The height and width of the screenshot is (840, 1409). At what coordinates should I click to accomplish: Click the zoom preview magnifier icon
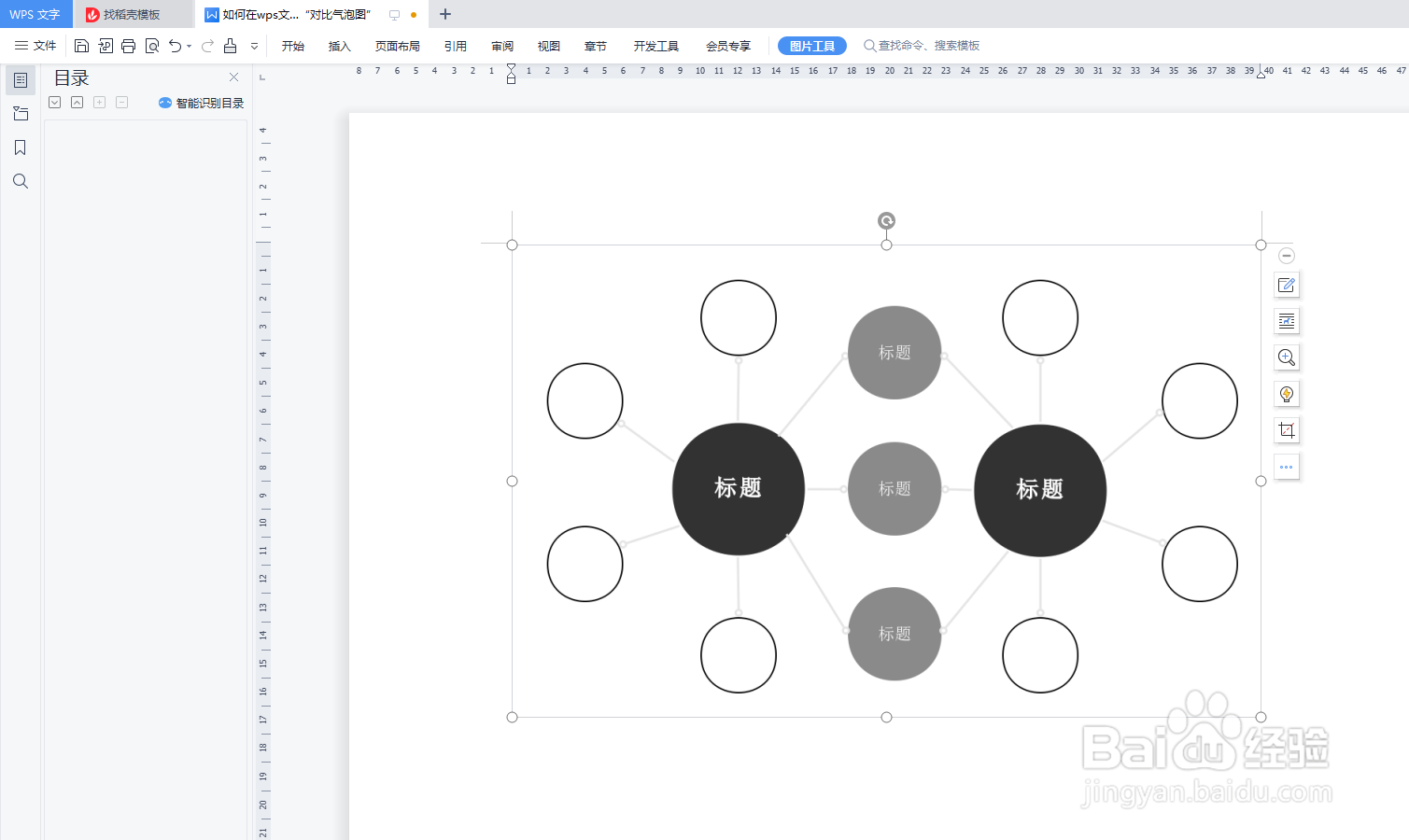tap(1287, 357)
